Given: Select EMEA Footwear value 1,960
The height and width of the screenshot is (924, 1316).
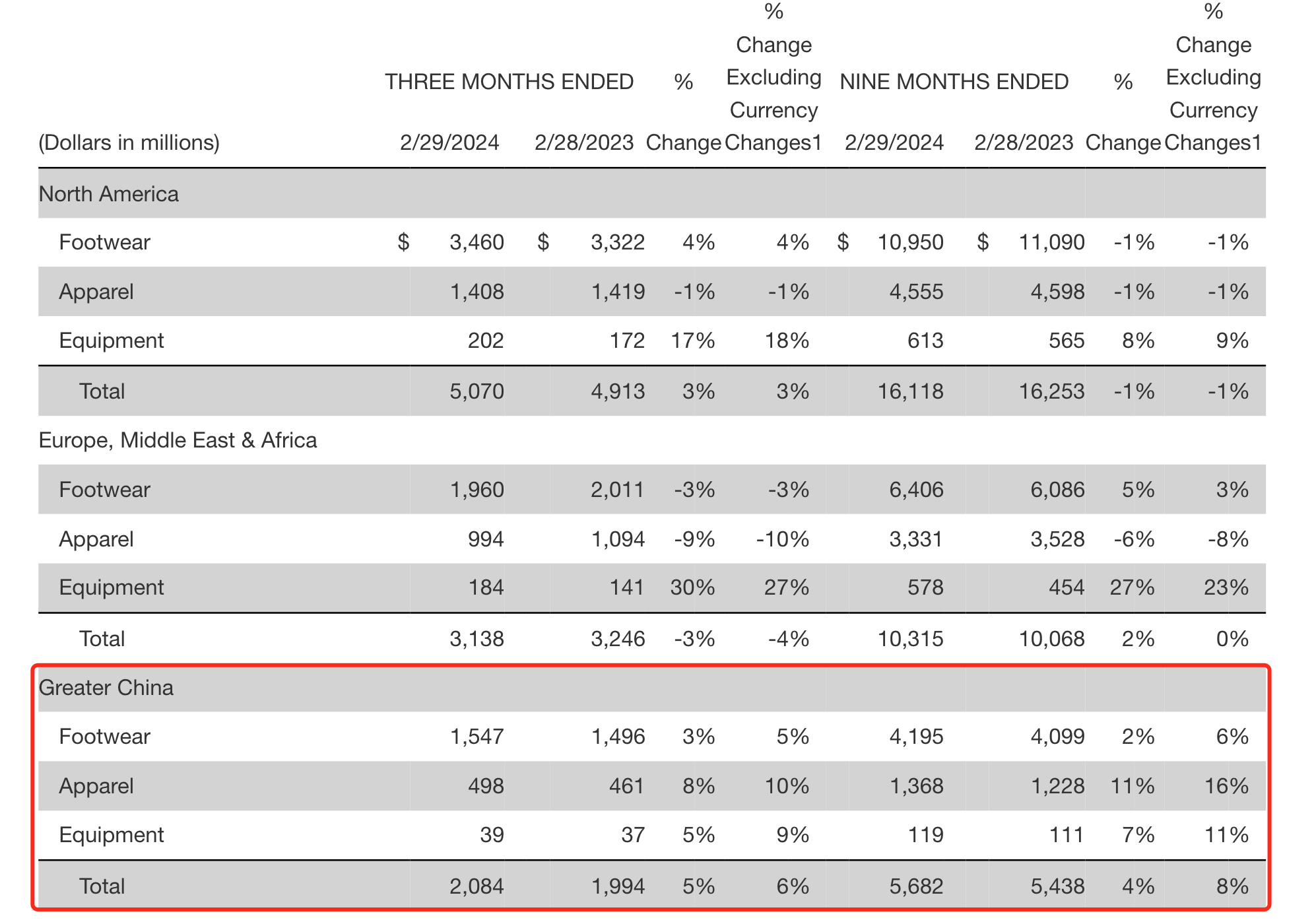Looking at the screenshot, I should pos(477,490).
